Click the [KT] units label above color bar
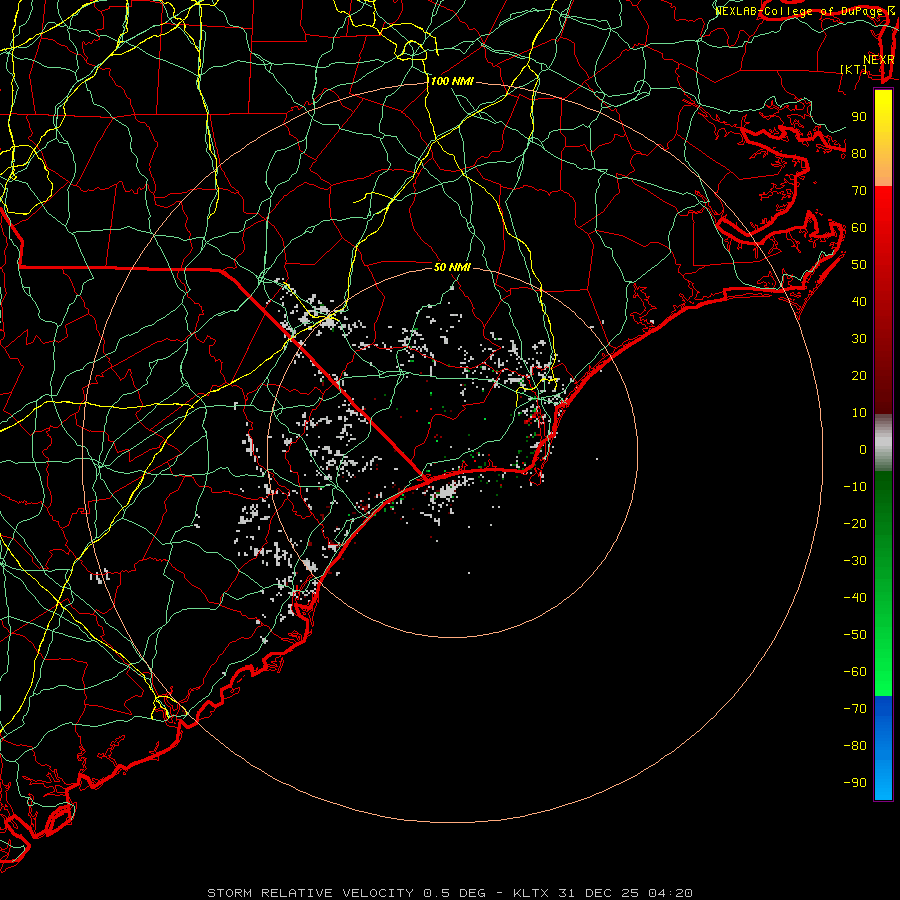The height and width of the screenshot is (900, 900). [x=854, y=69]
